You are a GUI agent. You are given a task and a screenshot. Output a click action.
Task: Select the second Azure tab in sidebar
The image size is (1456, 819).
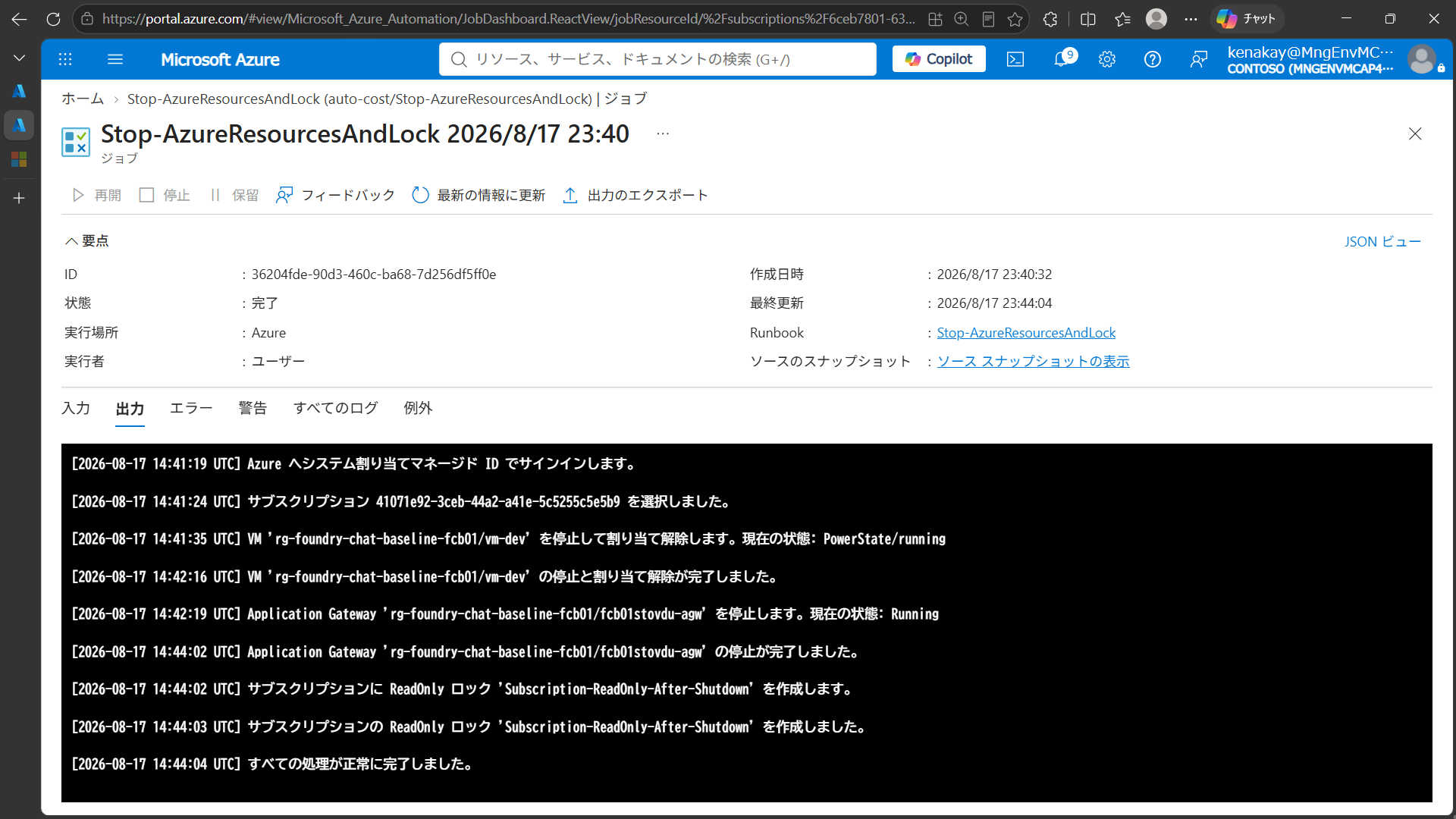pyautogui.click(x=20, y=125)
